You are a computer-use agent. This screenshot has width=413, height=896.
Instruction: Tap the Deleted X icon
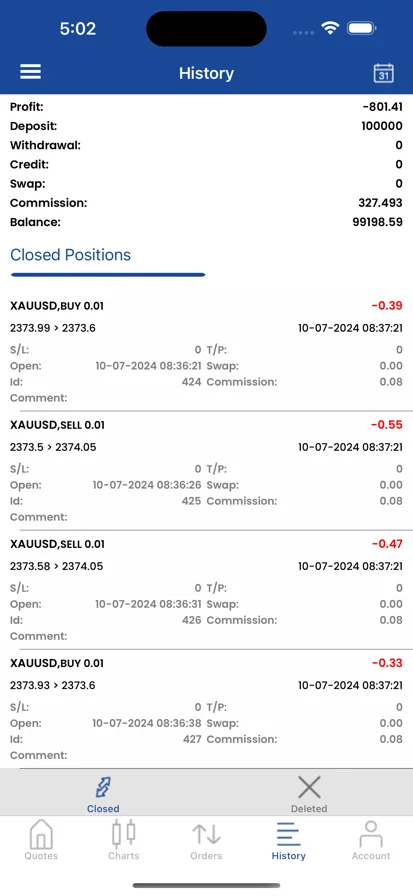309,787
